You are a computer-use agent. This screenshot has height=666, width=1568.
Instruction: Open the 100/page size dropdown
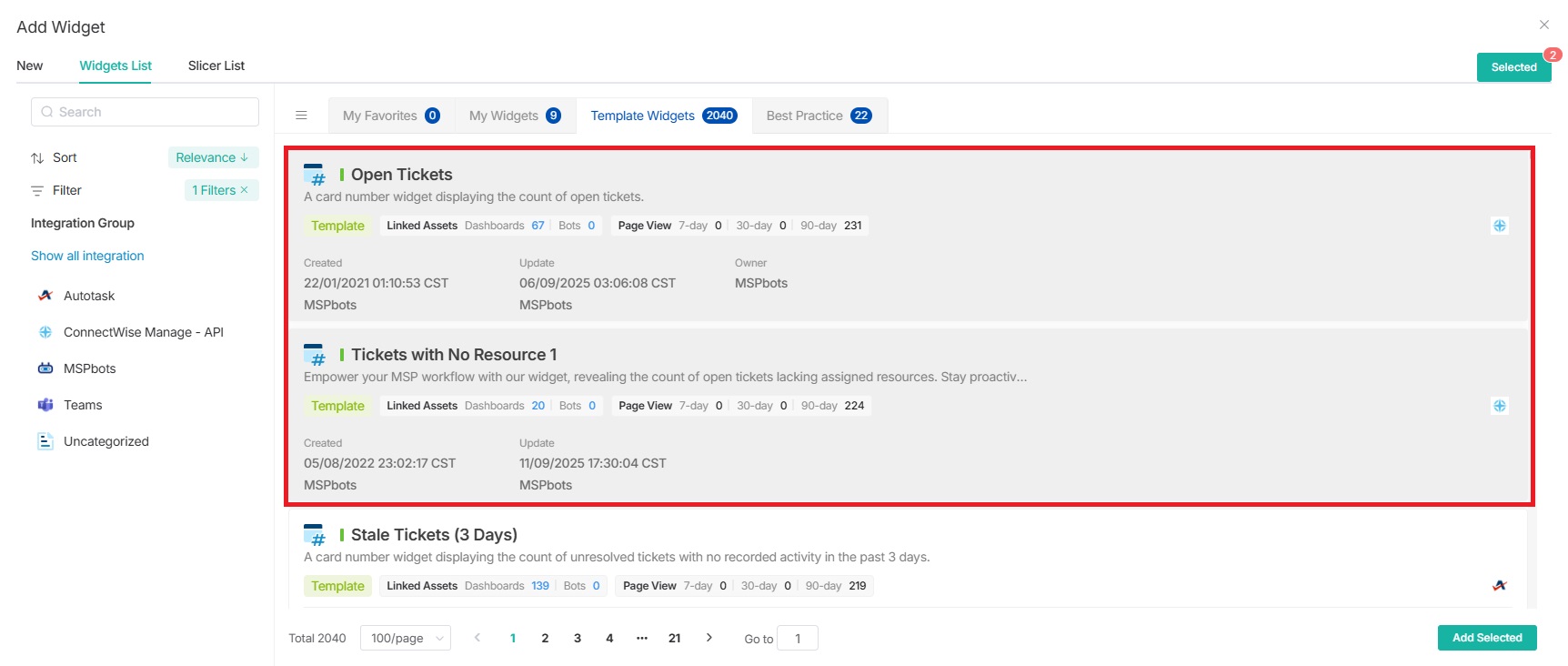[406, 638]
